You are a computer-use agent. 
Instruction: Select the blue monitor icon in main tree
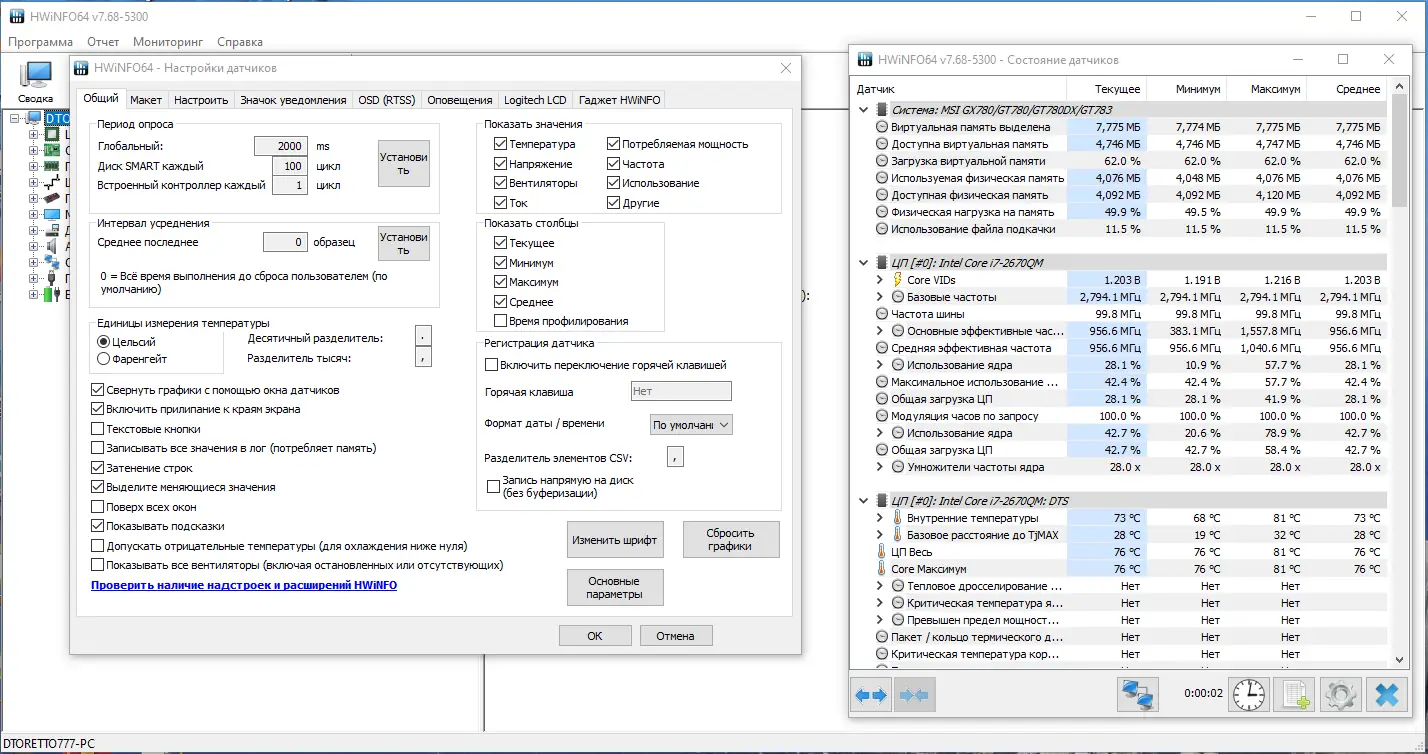(53, 214)
